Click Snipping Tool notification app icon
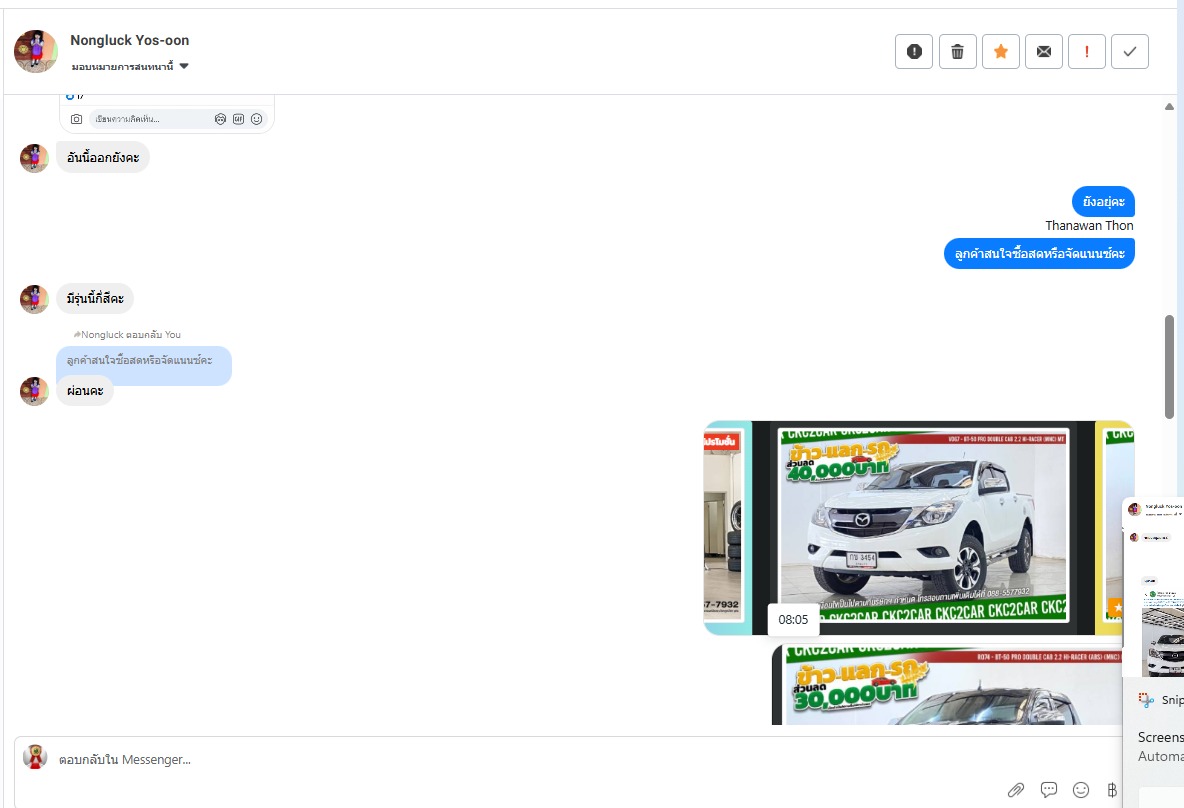1184x808 pixels. coord(1145,700)
